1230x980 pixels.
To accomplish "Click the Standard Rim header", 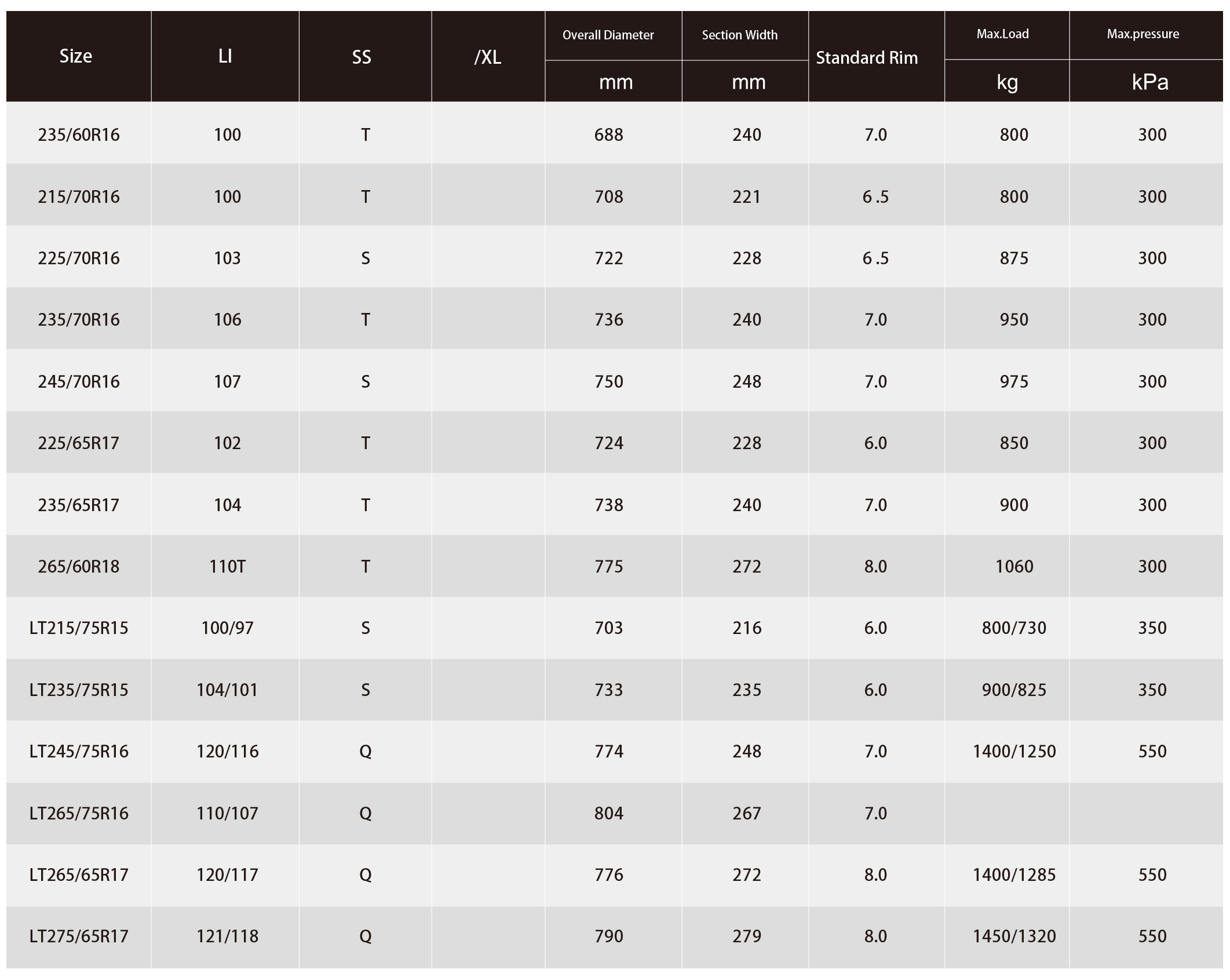I will (x=867, y=57).
